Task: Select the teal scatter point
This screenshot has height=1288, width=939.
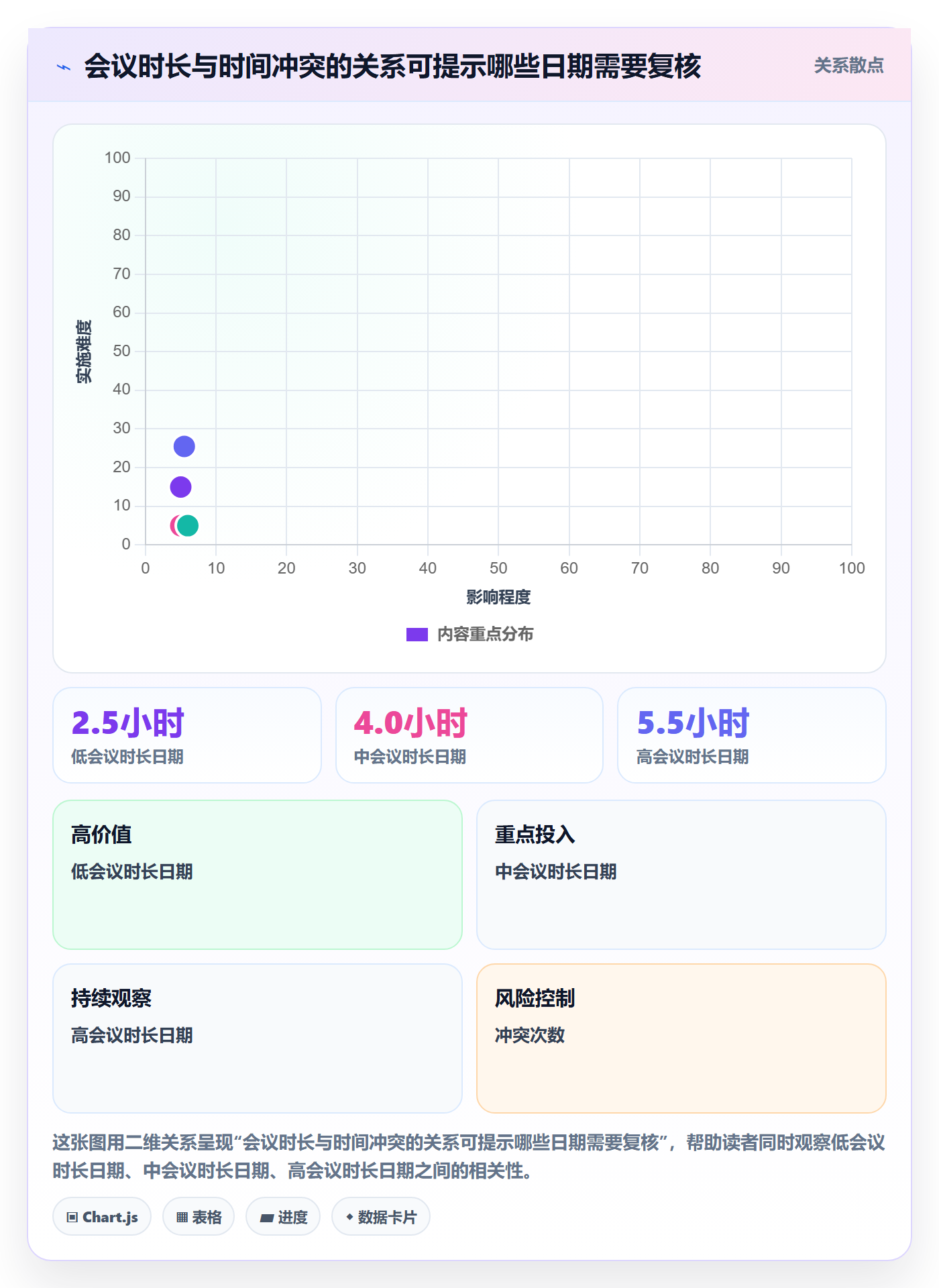Action: (188, 526)
